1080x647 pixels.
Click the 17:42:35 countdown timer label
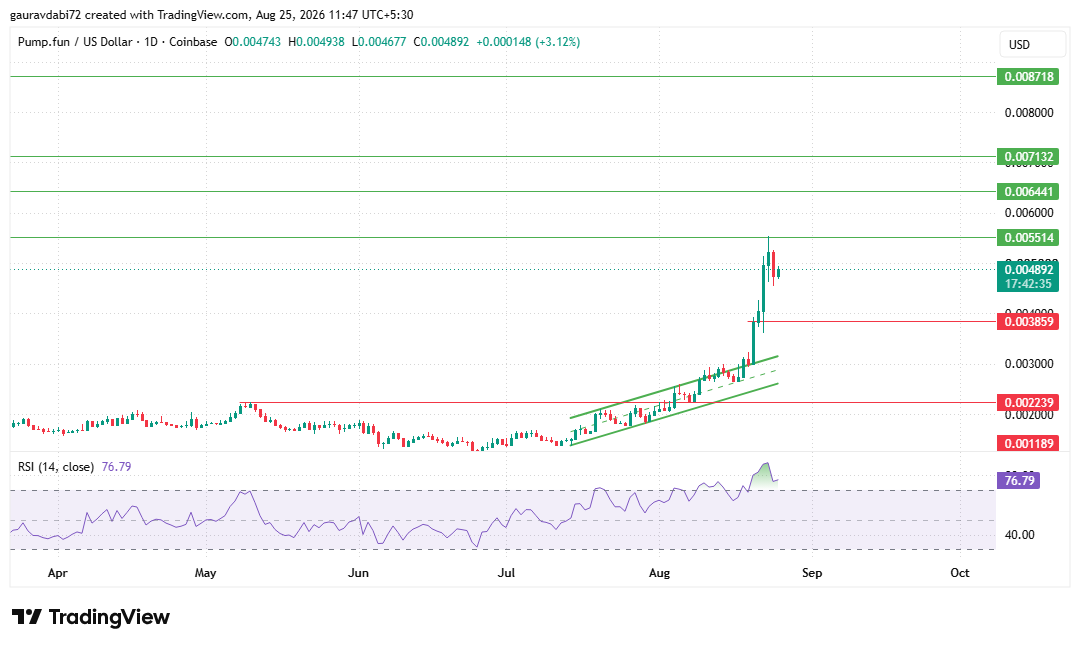pyautogui.click(x=1028, y=284)
